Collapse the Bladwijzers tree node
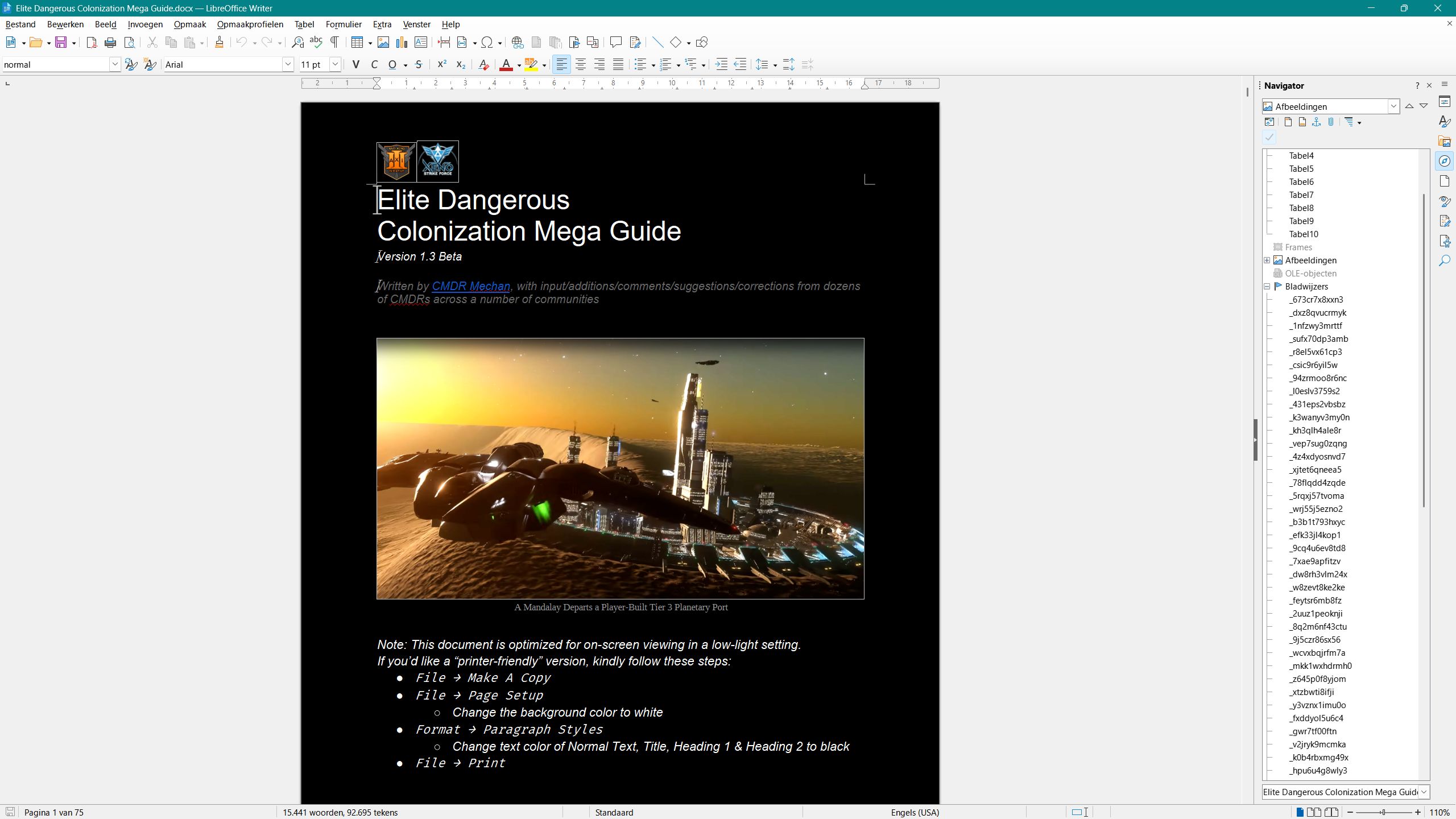1456x819 pixels. (x=1267, y=287)
